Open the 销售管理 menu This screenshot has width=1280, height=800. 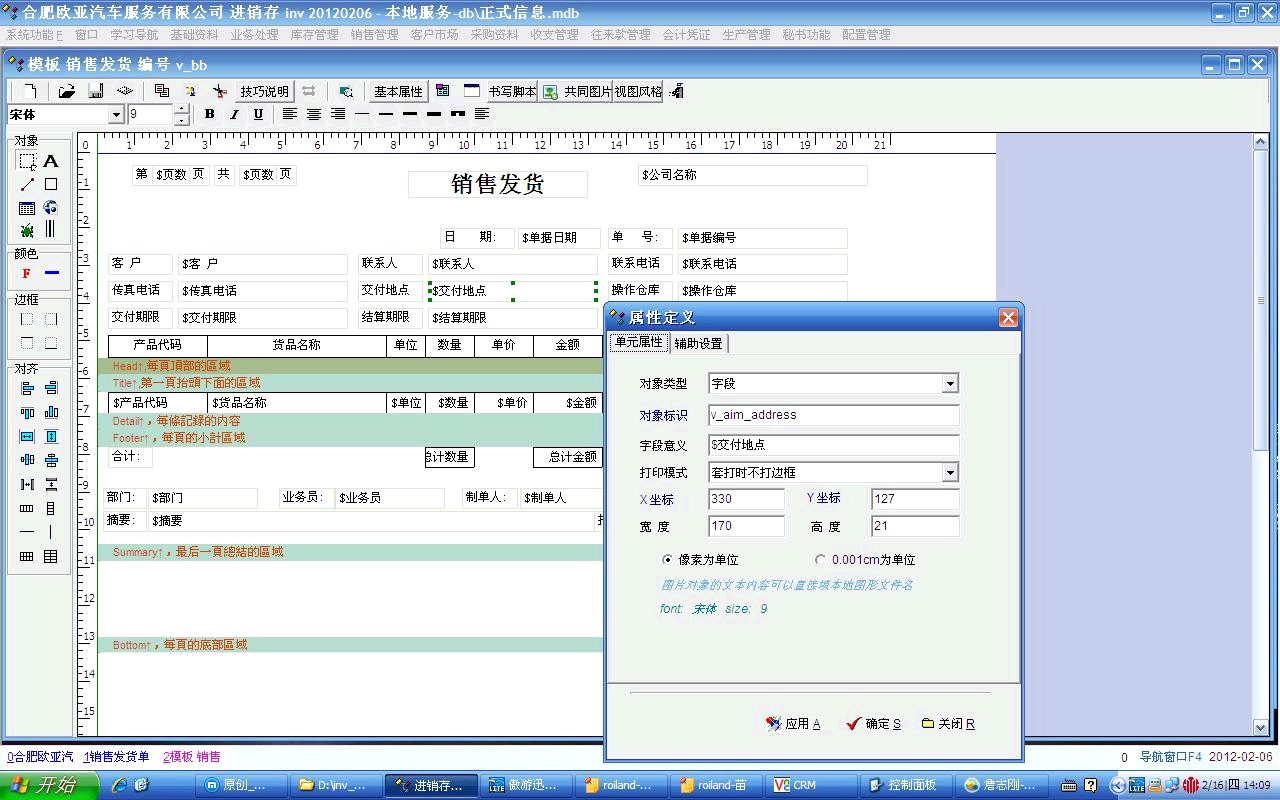click(374, 34)
